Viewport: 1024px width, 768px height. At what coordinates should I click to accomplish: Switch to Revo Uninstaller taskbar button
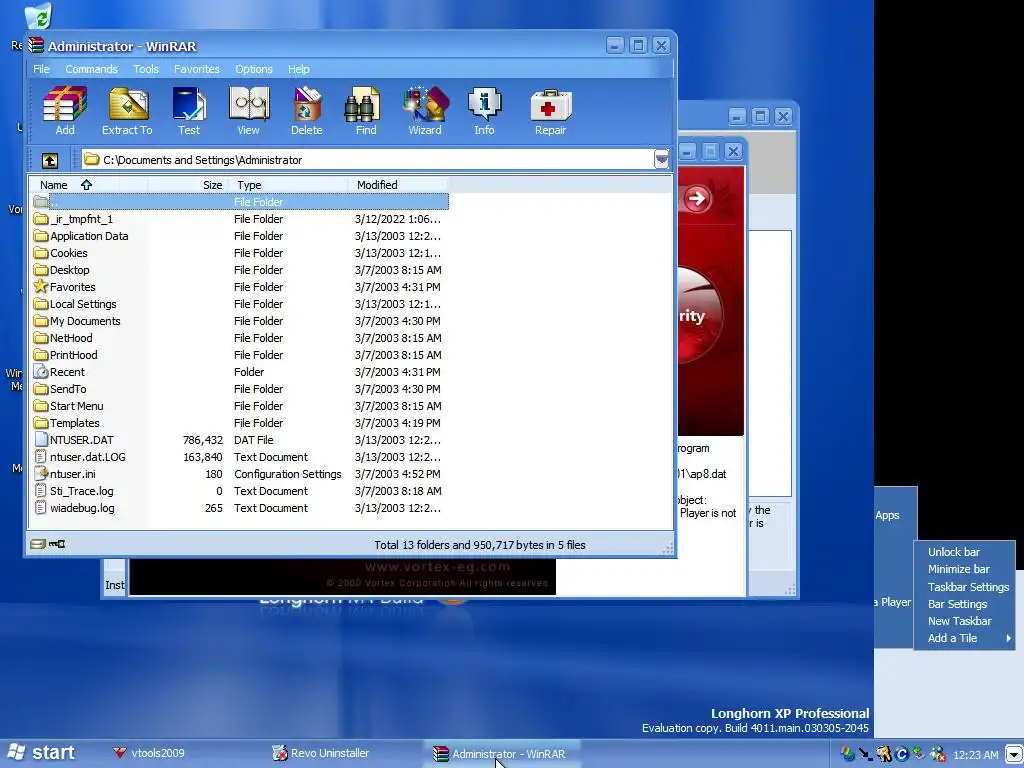(321, 753)
